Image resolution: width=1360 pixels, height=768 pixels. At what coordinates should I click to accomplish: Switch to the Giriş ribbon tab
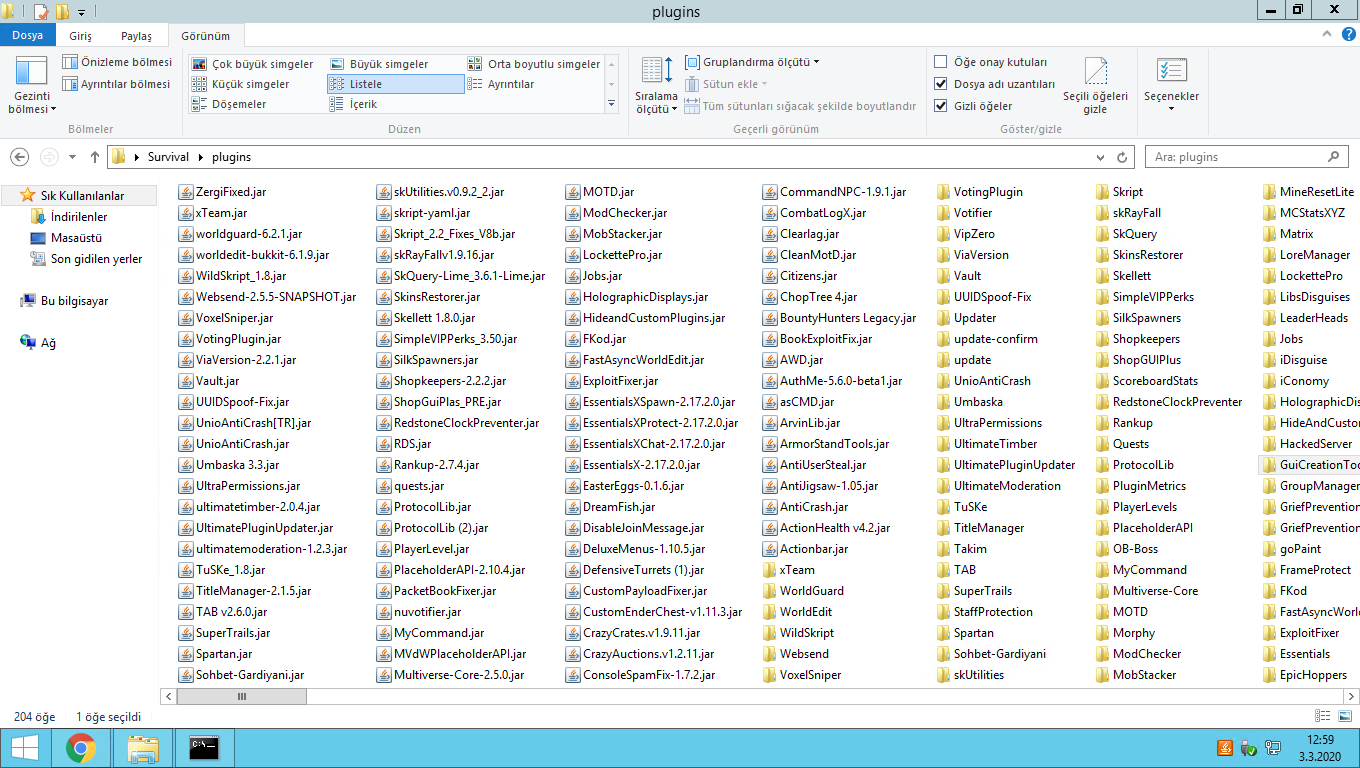tap(80, 36)
